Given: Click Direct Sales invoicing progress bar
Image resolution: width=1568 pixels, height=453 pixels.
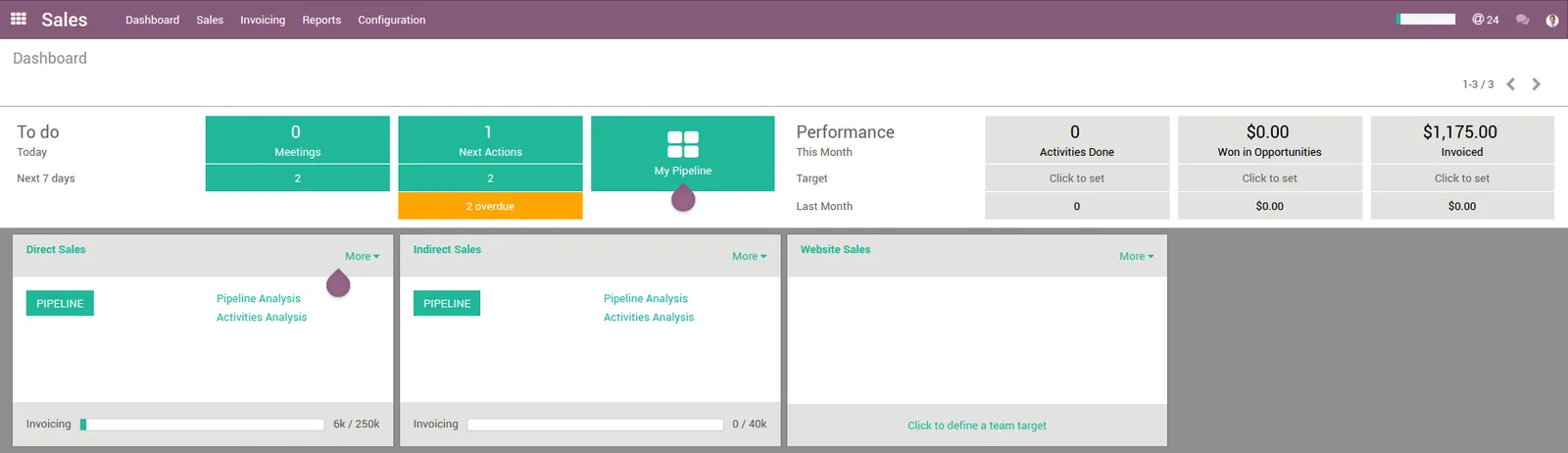Looking at the screenshot, I should 202,425.
